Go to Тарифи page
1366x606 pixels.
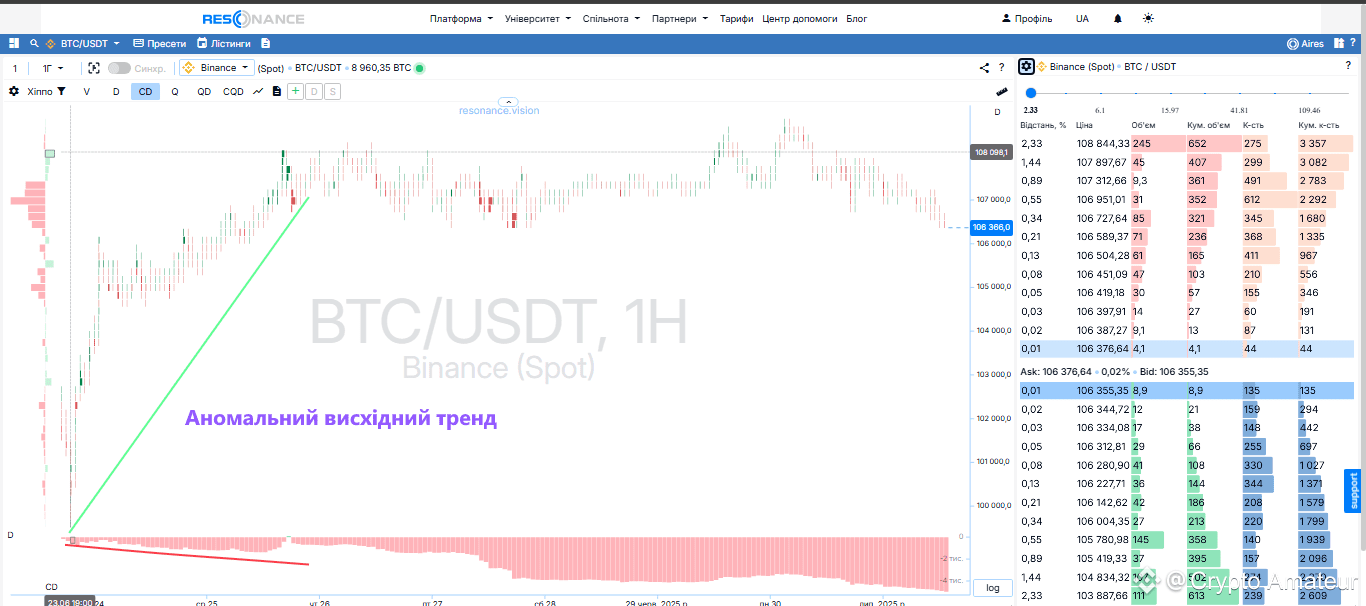[736, 18]
